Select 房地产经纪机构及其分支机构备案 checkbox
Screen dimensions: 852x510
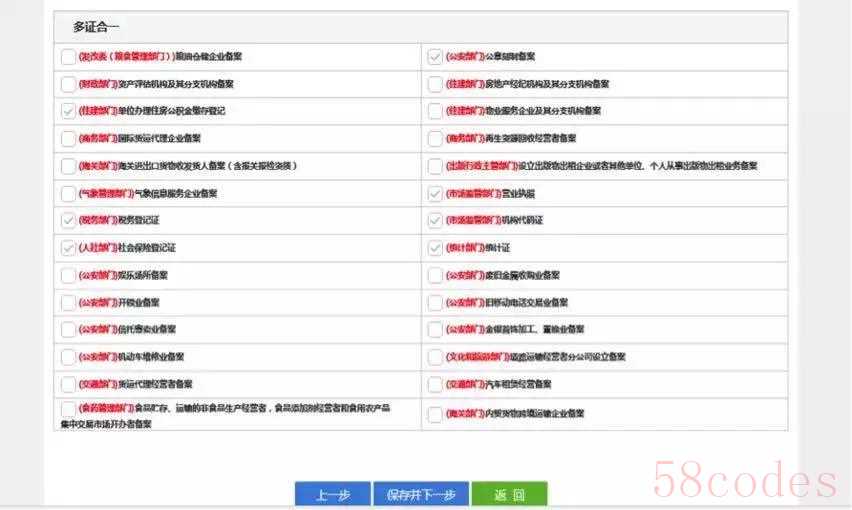435,84
